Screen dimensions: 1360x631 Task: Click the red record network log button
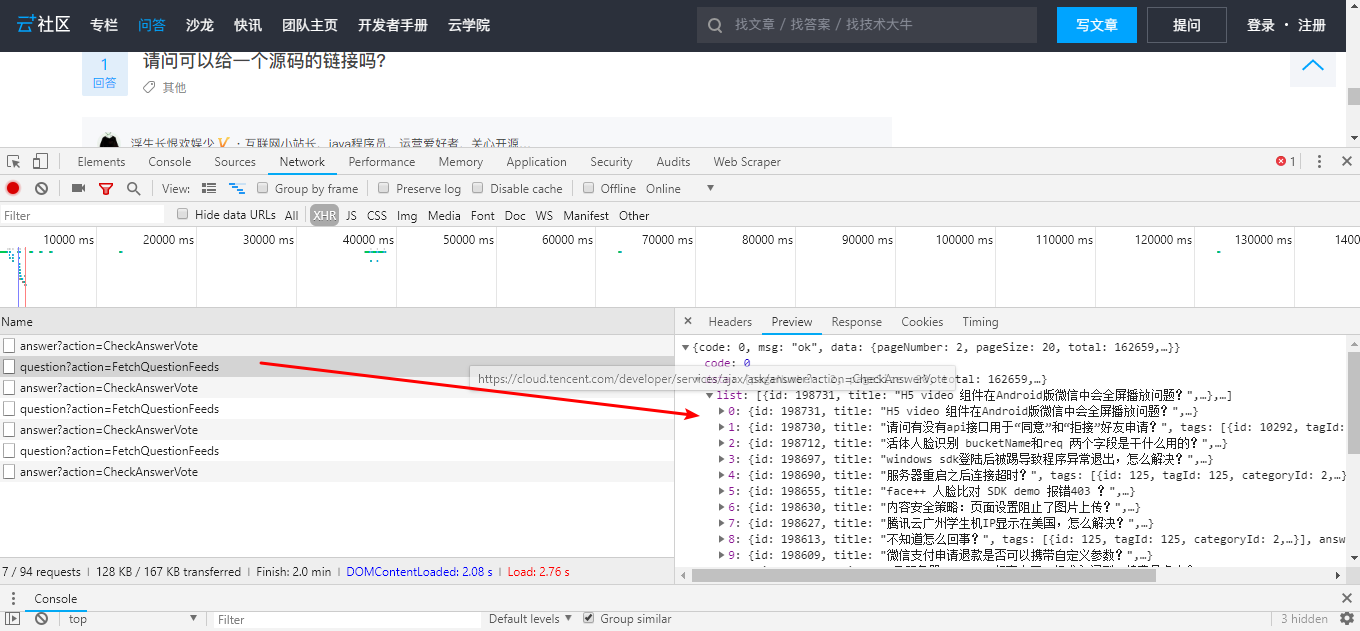point(13,188)
